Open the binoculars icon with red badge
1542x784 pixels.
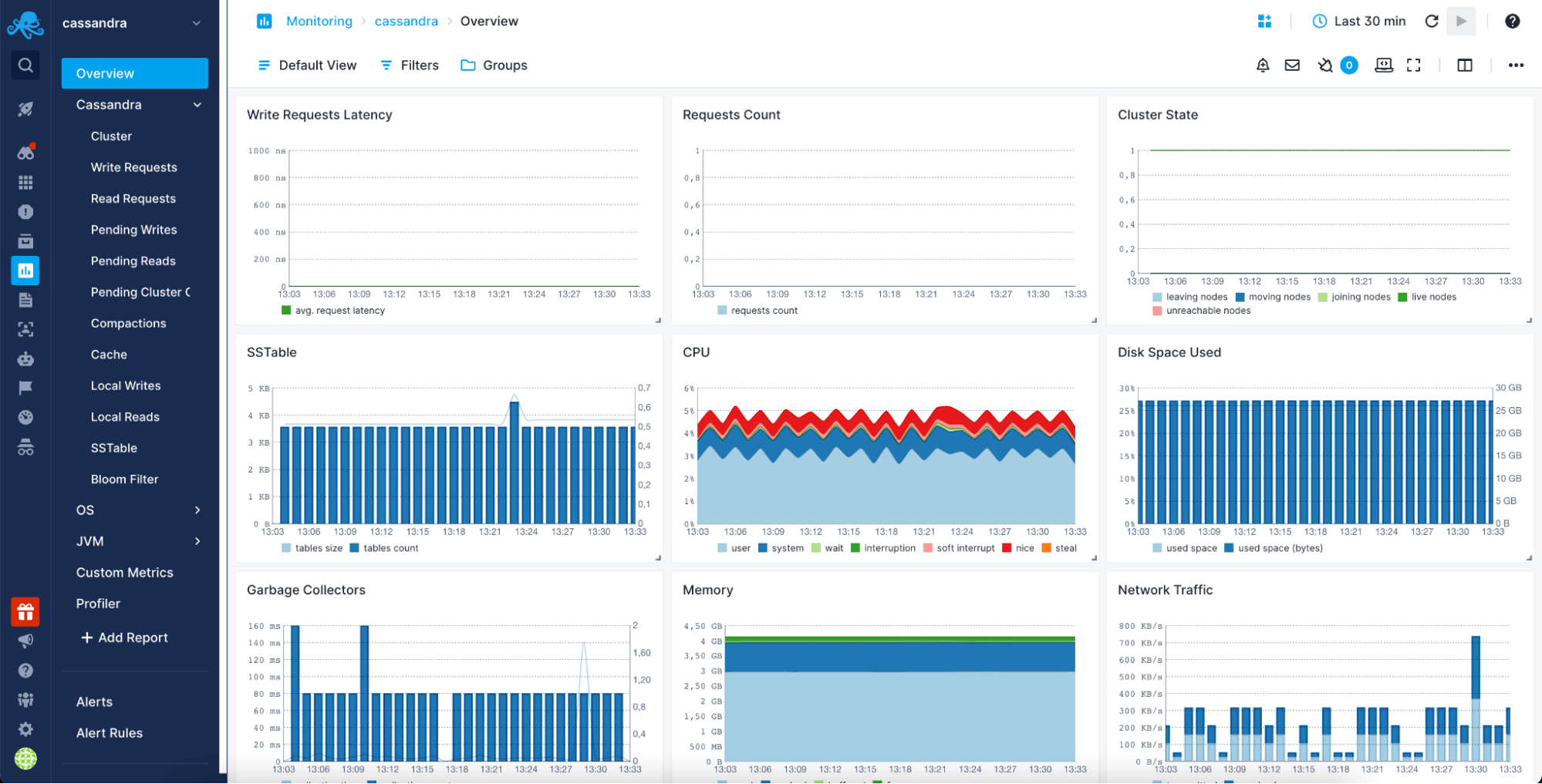[25, 152]
